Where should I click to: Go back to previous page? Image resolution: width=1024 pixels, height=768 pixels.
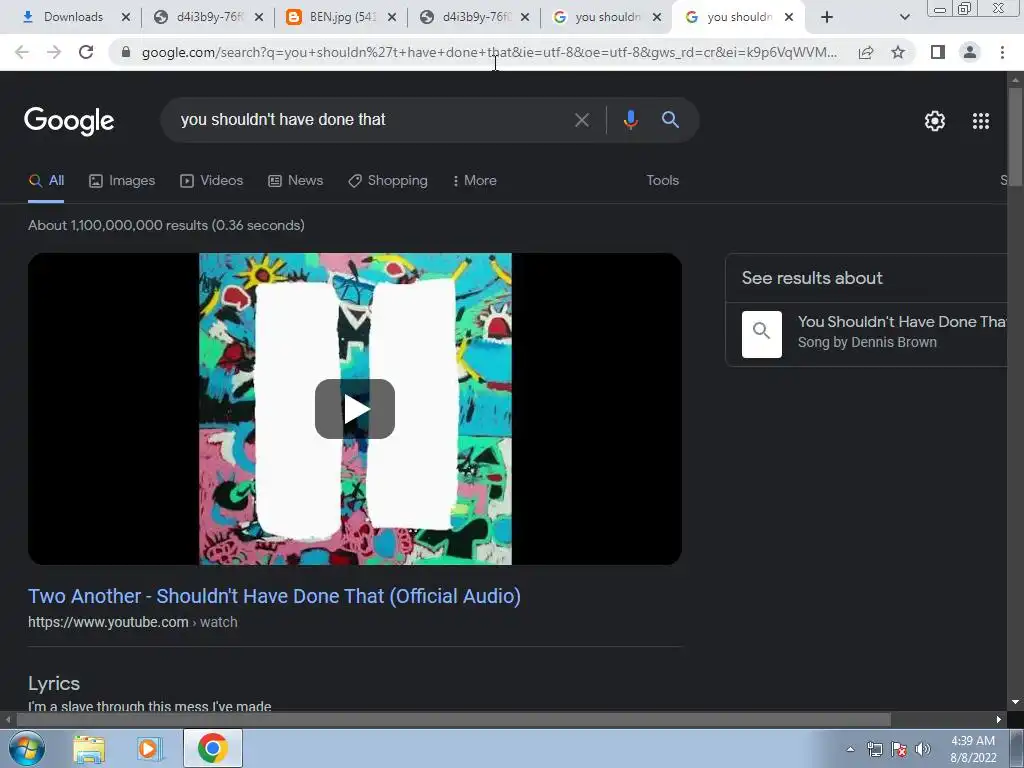click(x=22, y=52)
